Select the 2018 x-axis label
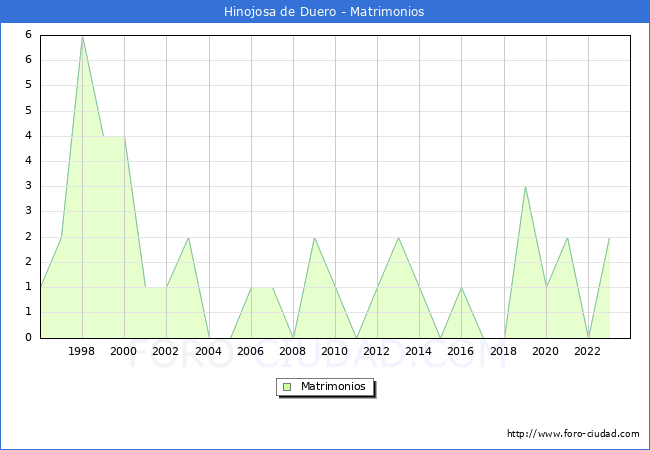650x450 pixels. tap(503, 352)
